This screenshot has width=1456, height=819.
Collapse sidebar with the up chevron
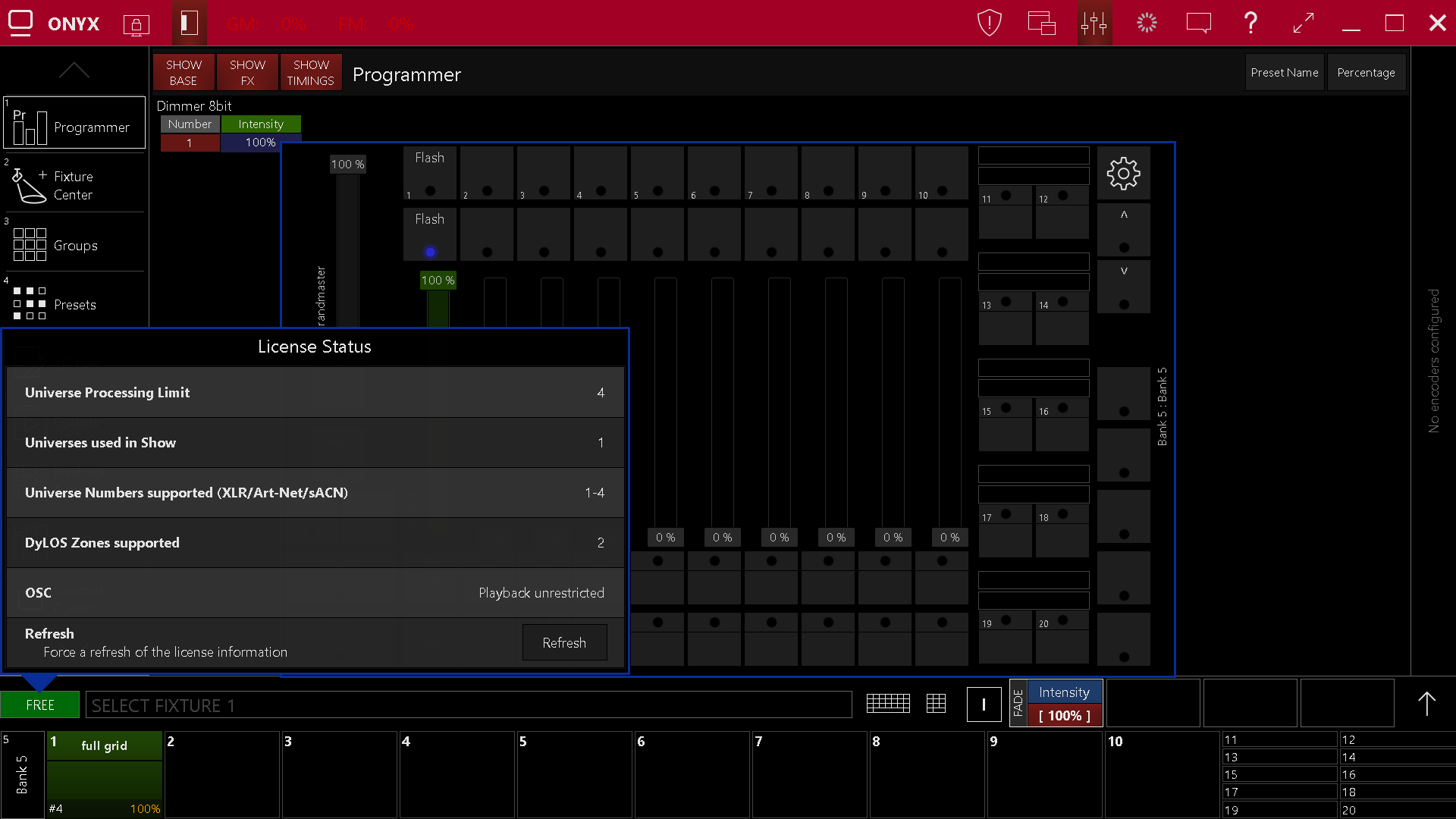pyautogui.click(x=74, y=71)
